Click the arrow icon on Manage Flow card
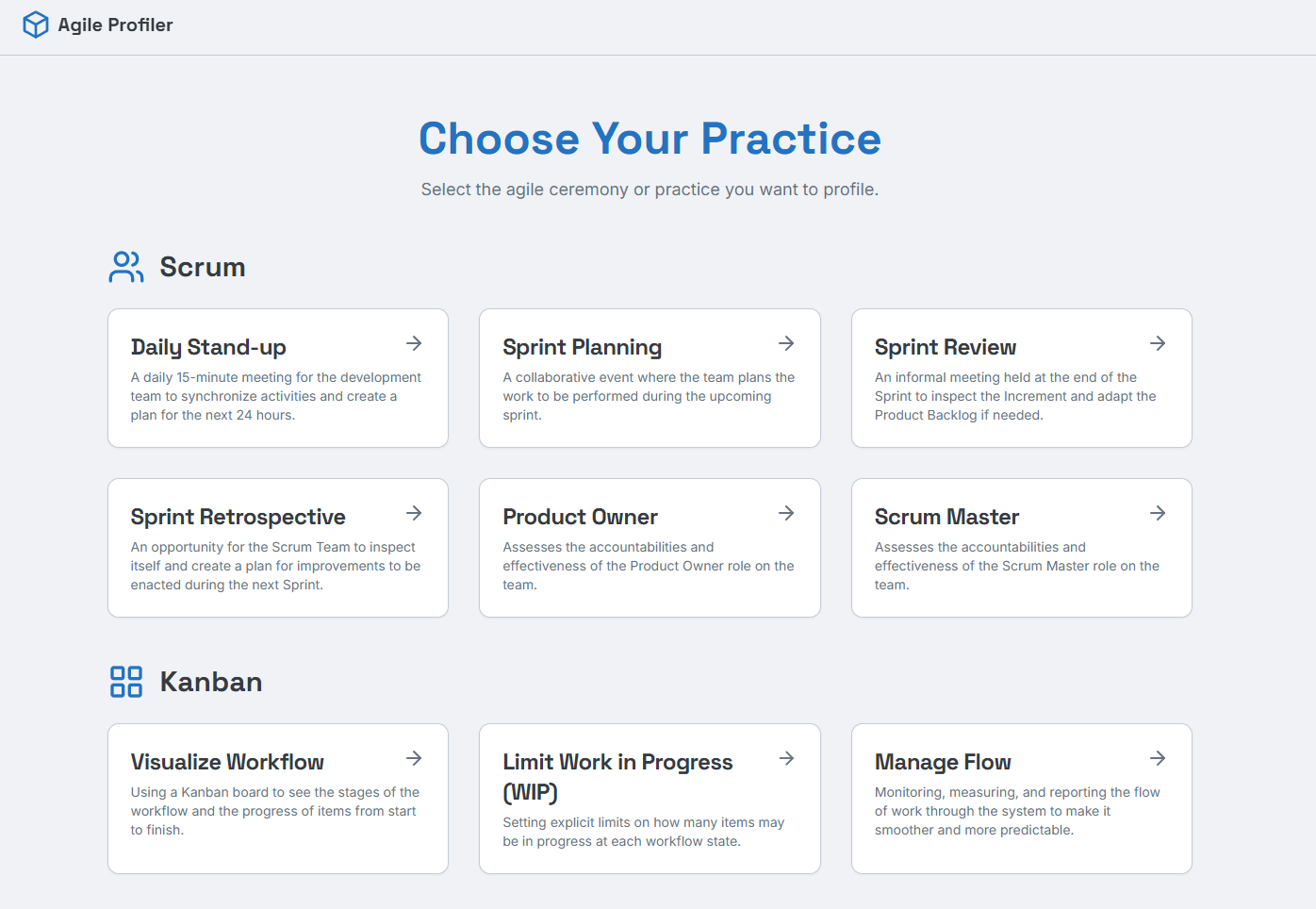This screenshot has height=909, width=1316. click(1157, 758)
